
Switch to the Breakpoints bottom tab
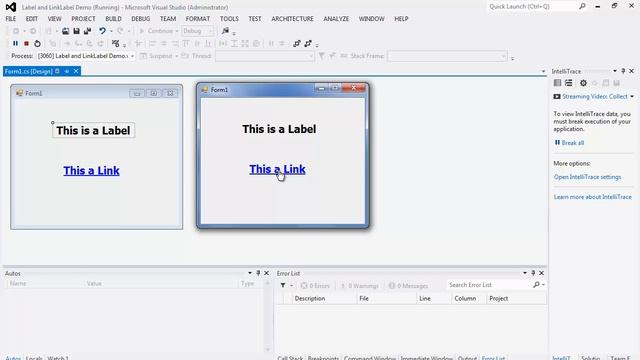click(x=323, y=358)
